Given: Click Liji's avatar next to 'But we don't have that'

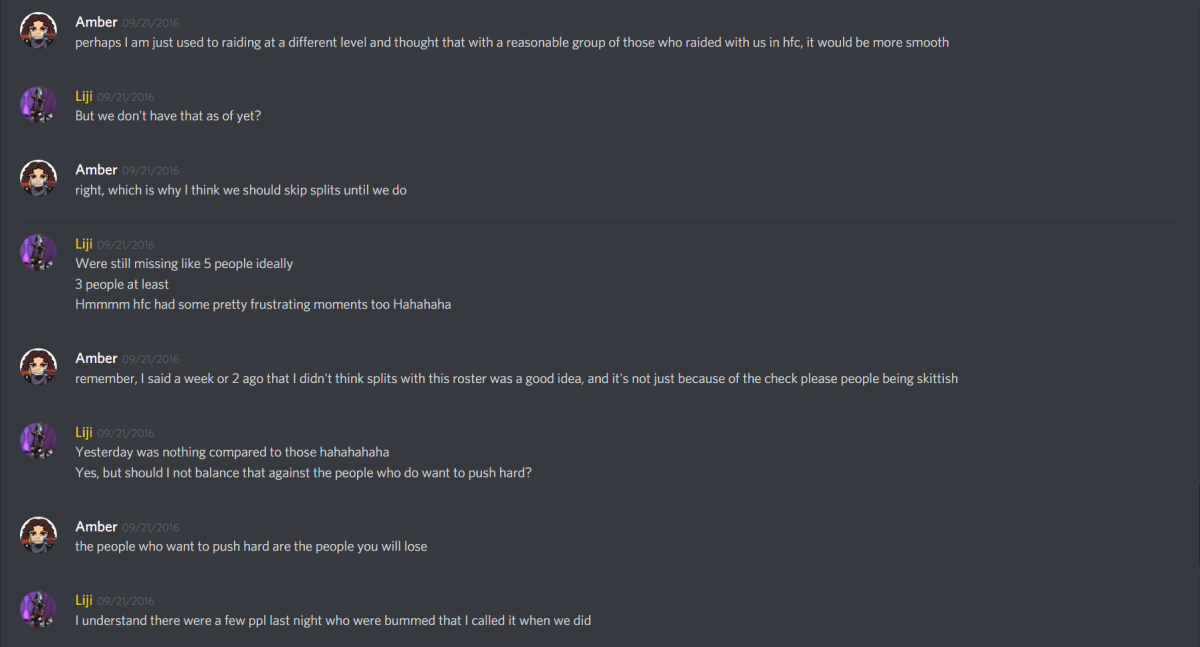Looking at the screenshot, I should tap(38, 104).
